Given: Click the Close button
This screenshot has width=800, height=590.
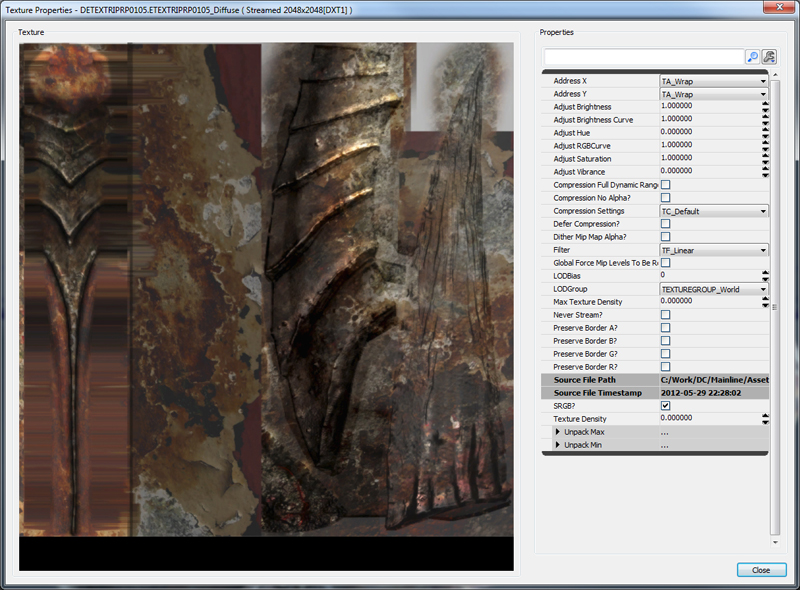Looking at the screenshot, I should pos(761,570).
